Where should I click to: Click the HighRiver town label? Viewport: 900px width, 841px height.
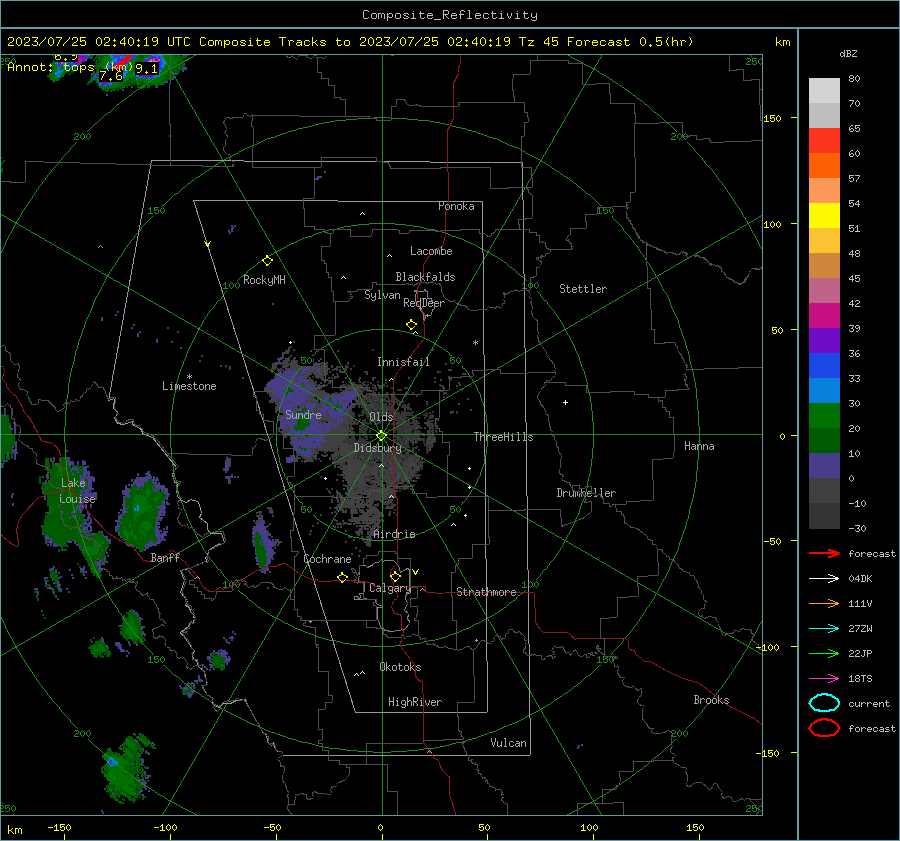(415, 702)
